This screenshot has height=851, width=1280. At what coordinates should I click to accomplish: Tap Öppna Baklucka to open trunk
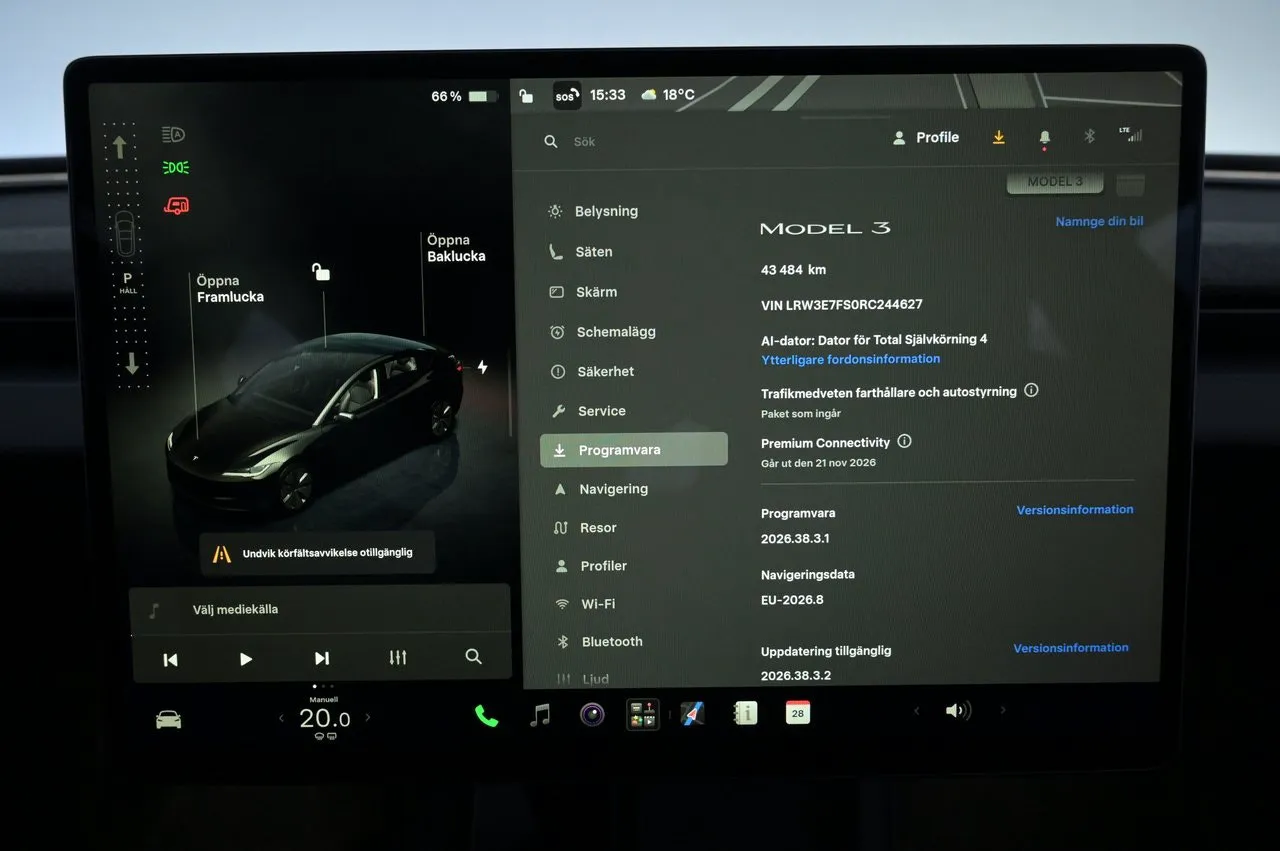[x=456, y=248]
